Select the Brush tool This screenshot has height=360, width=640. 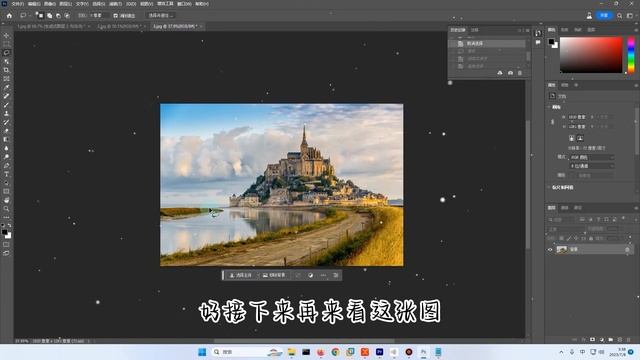pyautogui.click(x=6, y=104)
